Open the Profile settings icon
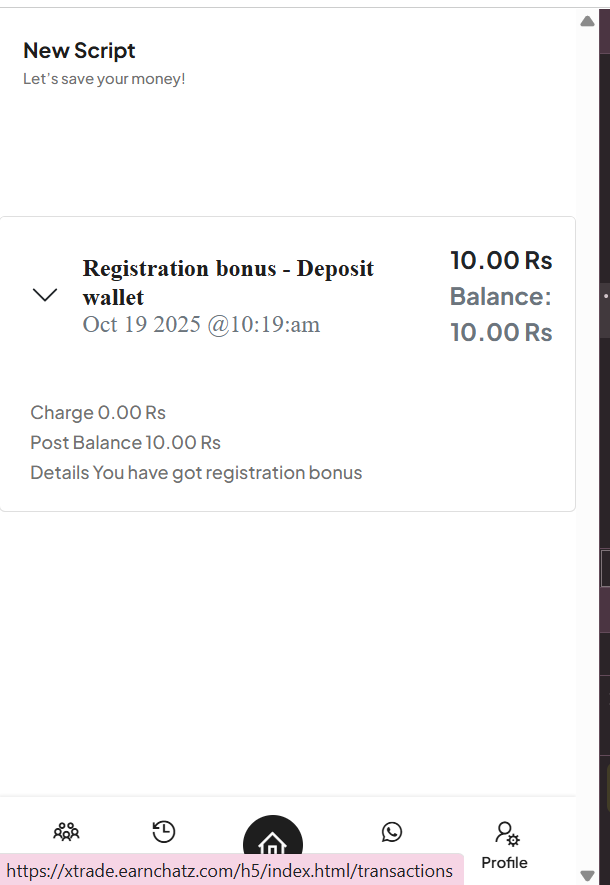Viewport: 610px width, 885px height. 505,832
